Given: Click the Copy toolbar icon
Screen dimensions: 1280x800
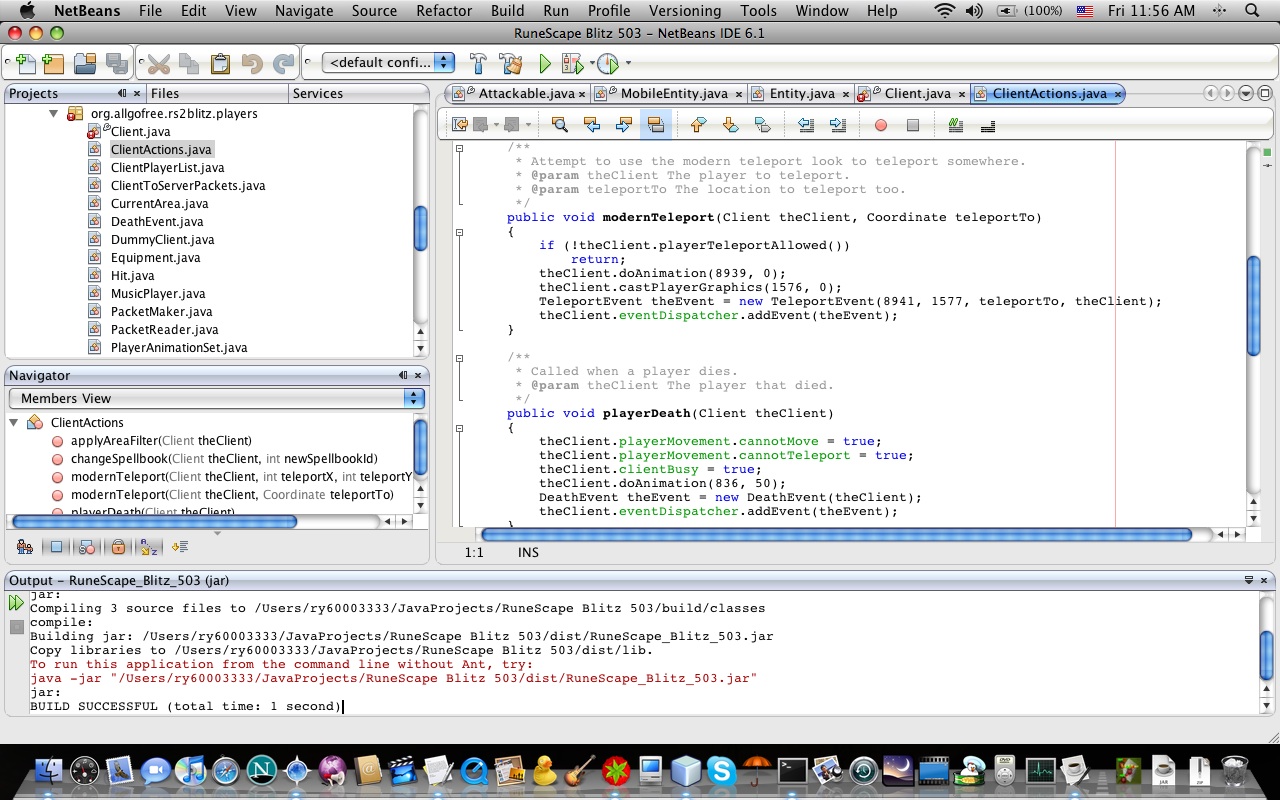Looking at the screenshot, I should click(x=189, y=64).
